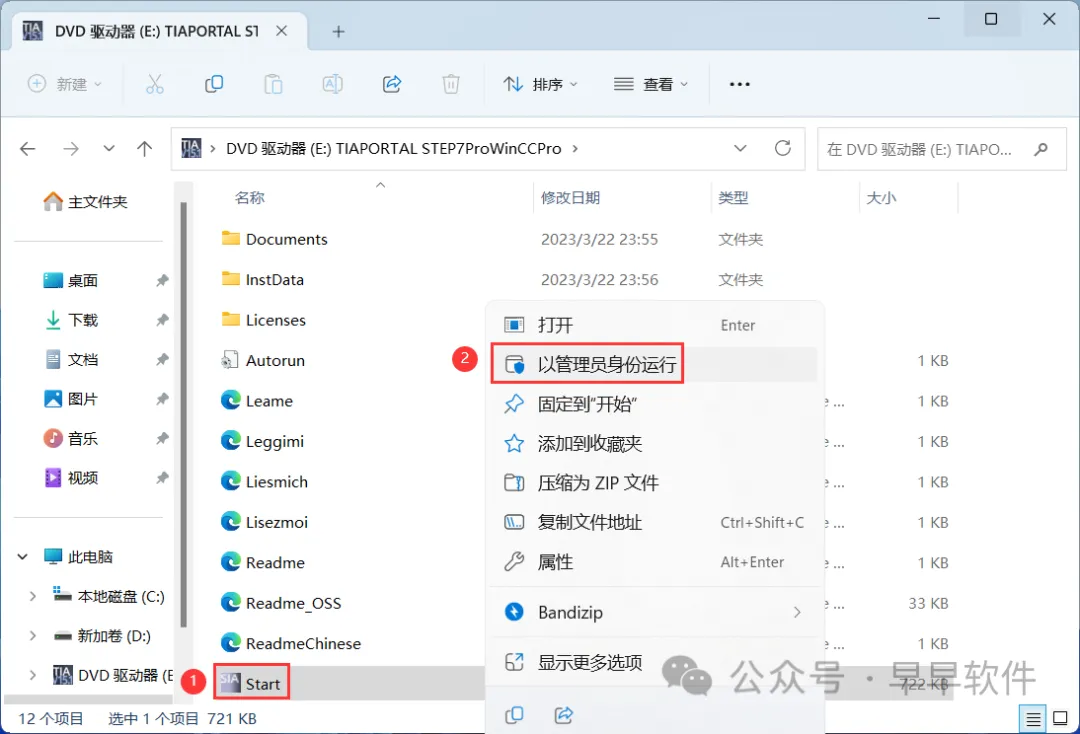
Task: Open the 查看 view dropdown
Action: click(651, 84)
